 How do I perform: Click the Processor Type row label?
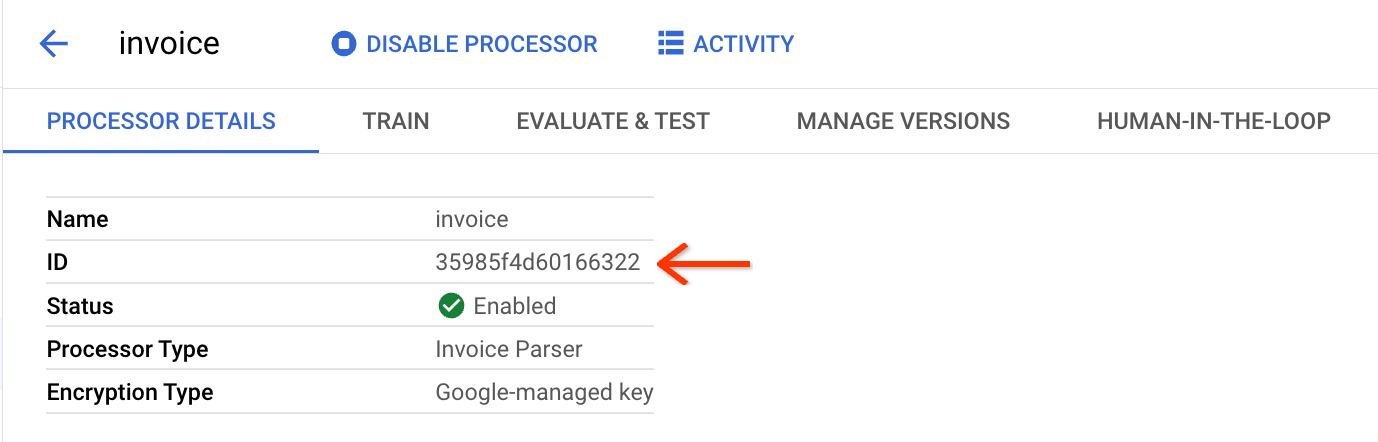tap(127, 350)
